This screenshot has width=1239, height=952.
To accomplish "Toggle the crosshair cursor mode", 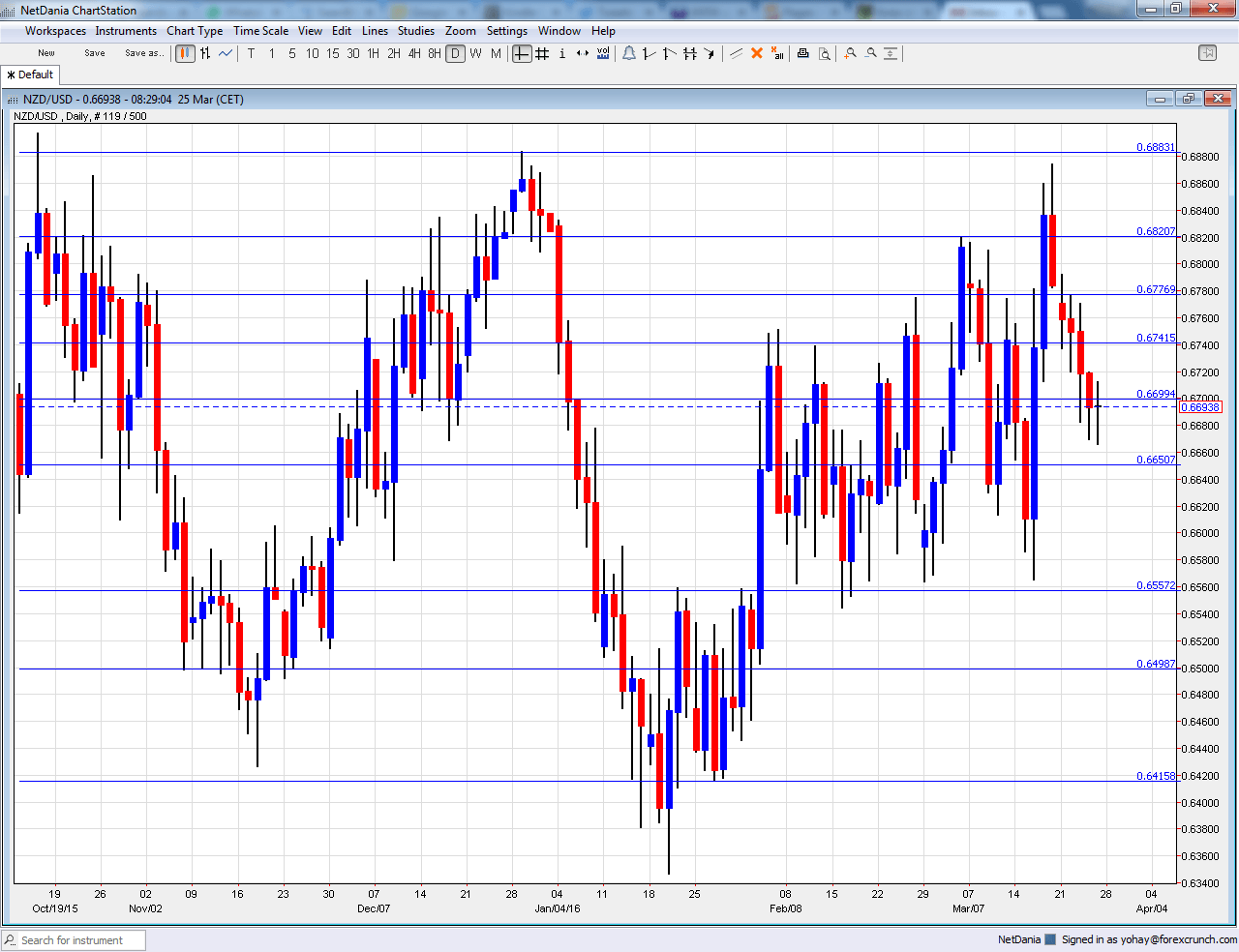I will (519, 54).
